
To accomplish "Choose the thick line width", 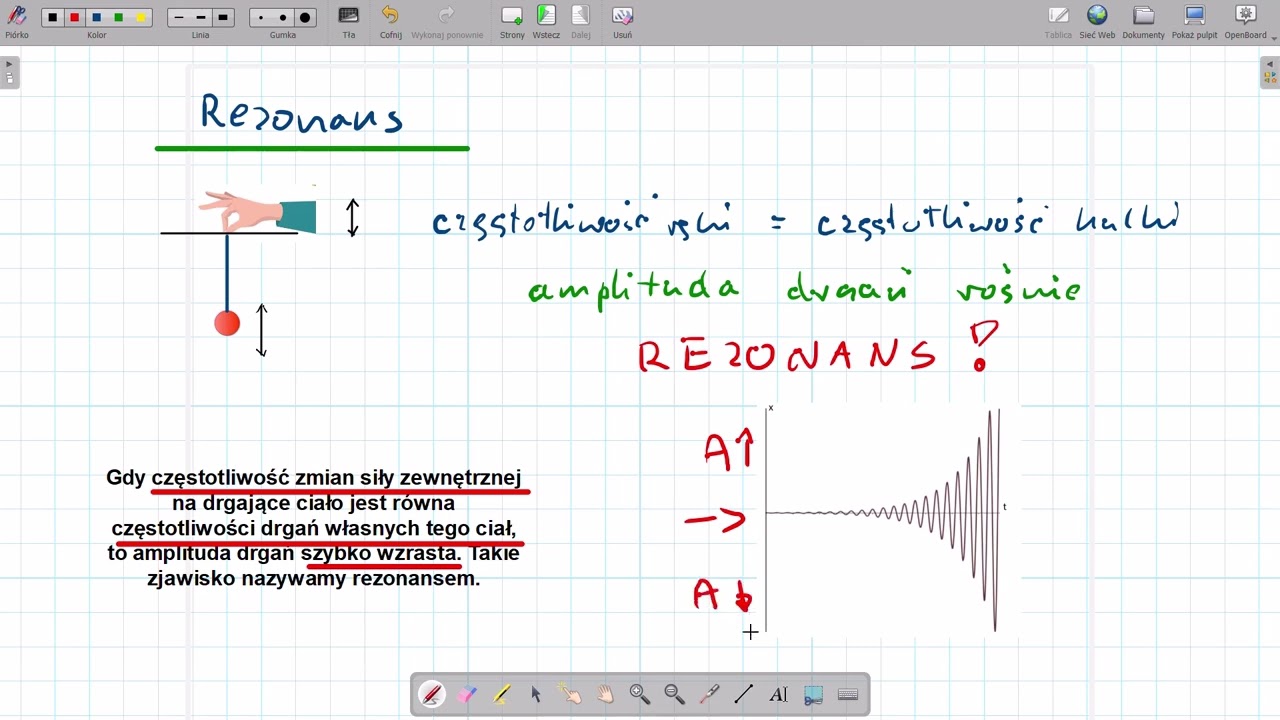I will tap(223, 18).
